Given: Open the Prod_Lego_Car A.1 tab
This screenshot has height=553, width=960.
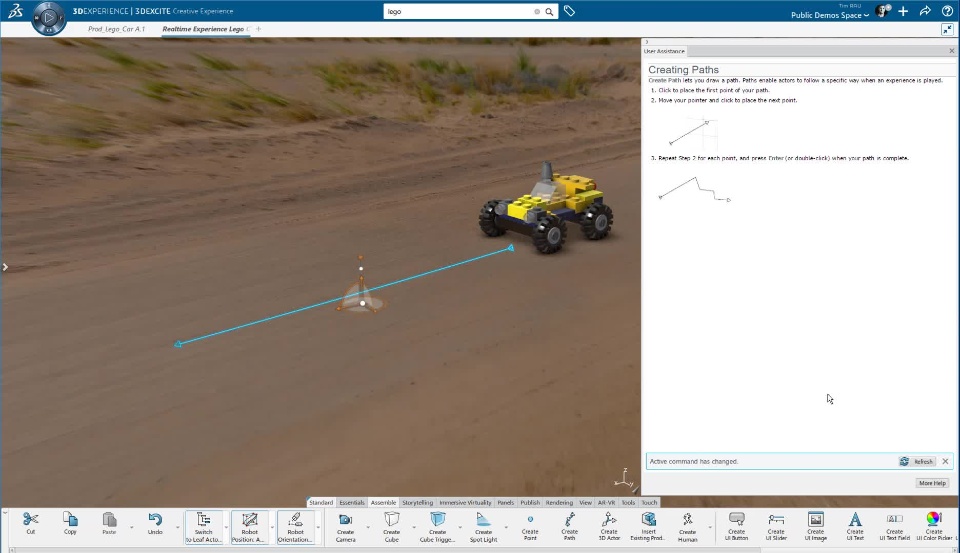Looking at the screenshot, I should 117,29.
